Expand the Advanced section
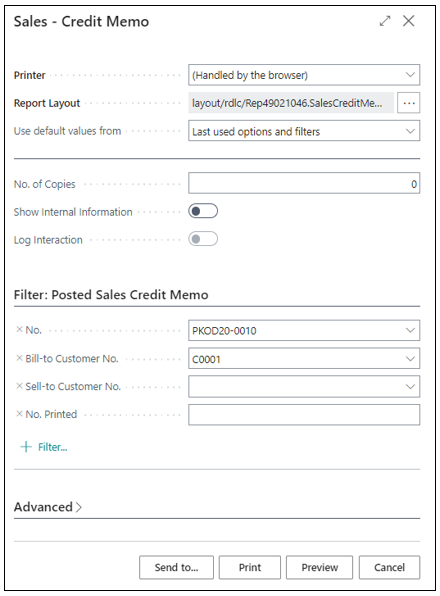440x596 pixels. (x=48, y=507)
